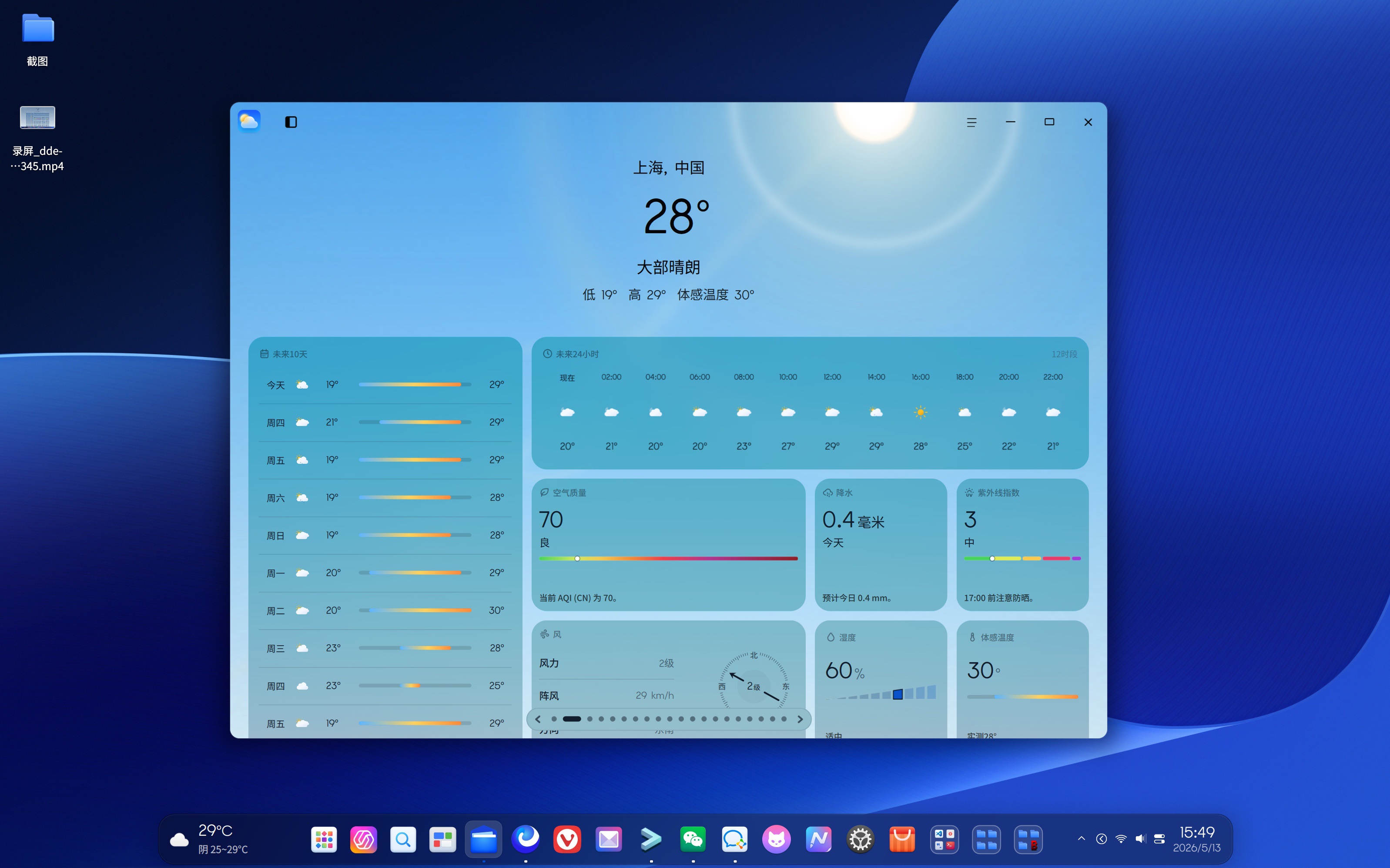Go to previous city with left chevron
Image resolution: width=1390 pixels, height=868 pixels.
538,719
